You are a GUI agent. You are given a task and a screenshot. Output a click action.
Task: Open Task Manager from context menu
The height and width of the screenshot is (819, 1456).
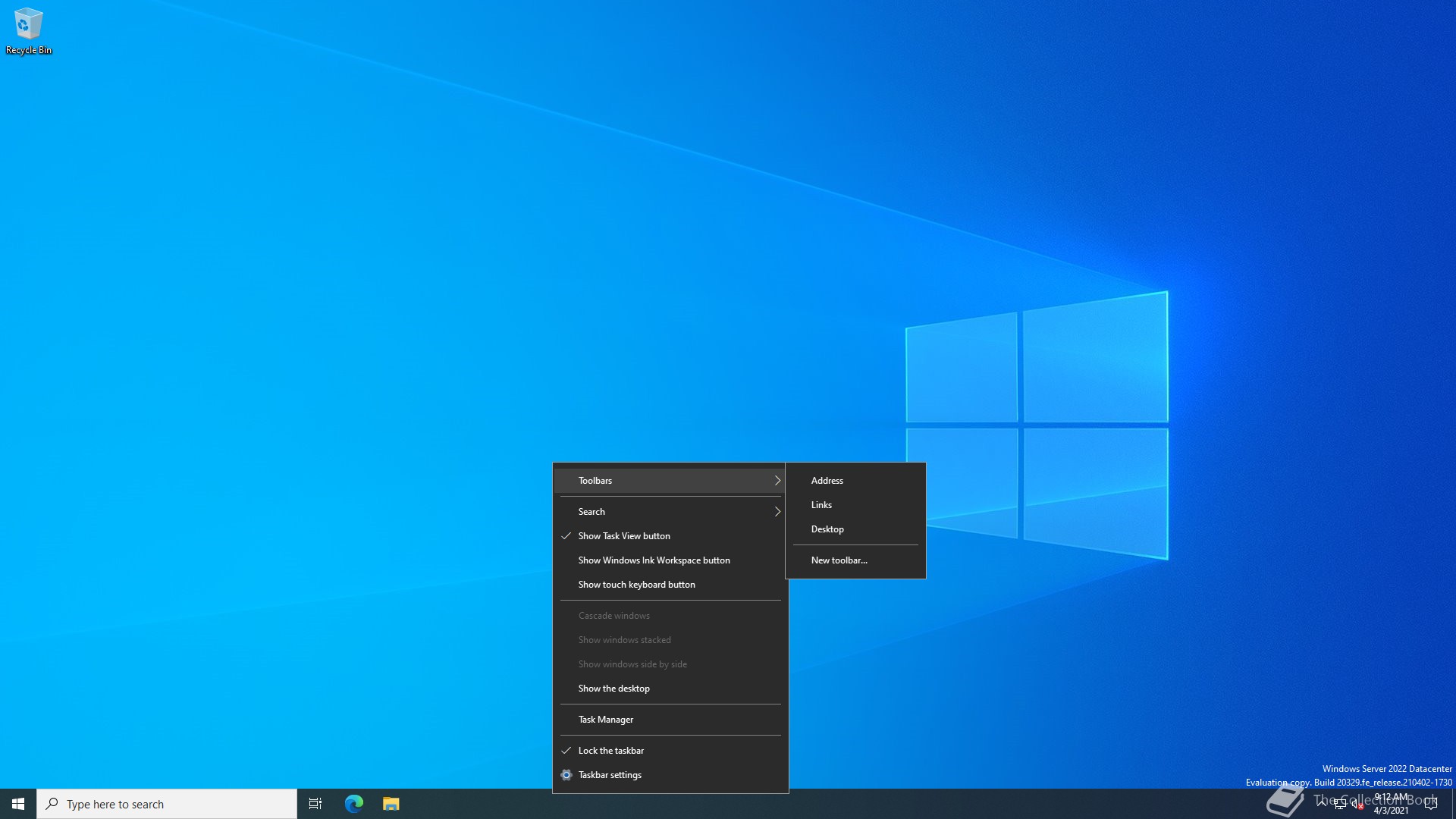coord(670,720)
